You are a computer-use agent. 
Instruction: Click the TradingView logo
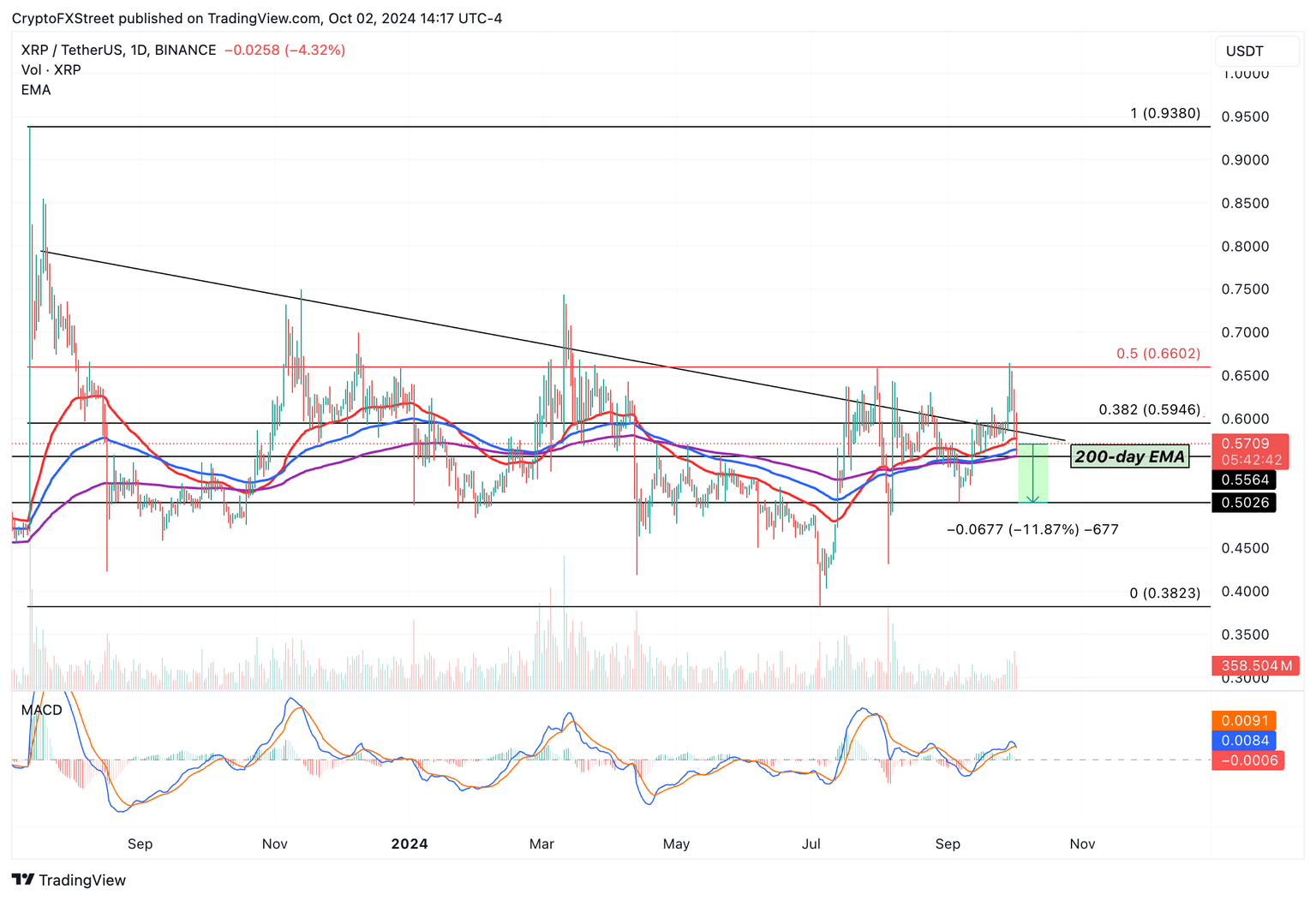pos(69,879)
